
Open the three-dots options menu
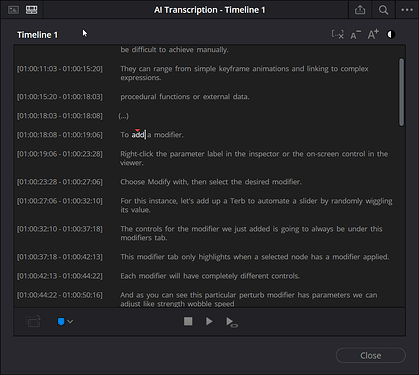(x=407, y=10)
